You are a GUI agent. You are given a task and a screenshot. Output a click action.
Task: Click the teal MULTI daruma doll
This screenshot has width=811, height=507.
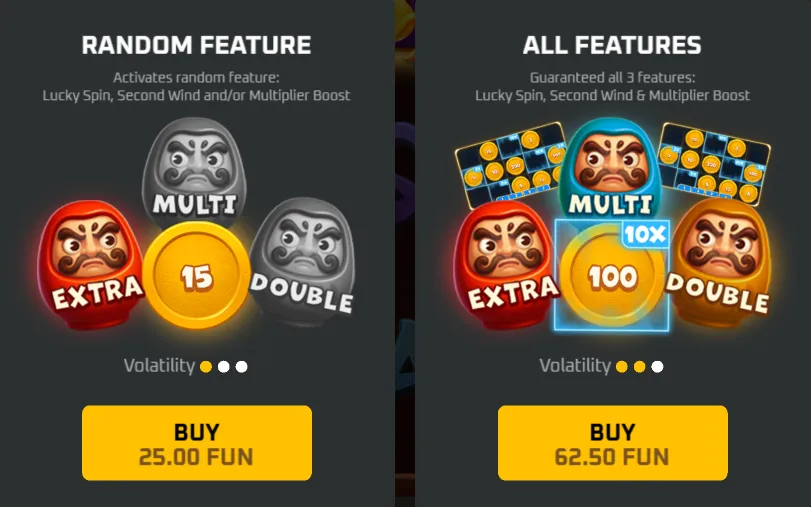tap(611, 168)
